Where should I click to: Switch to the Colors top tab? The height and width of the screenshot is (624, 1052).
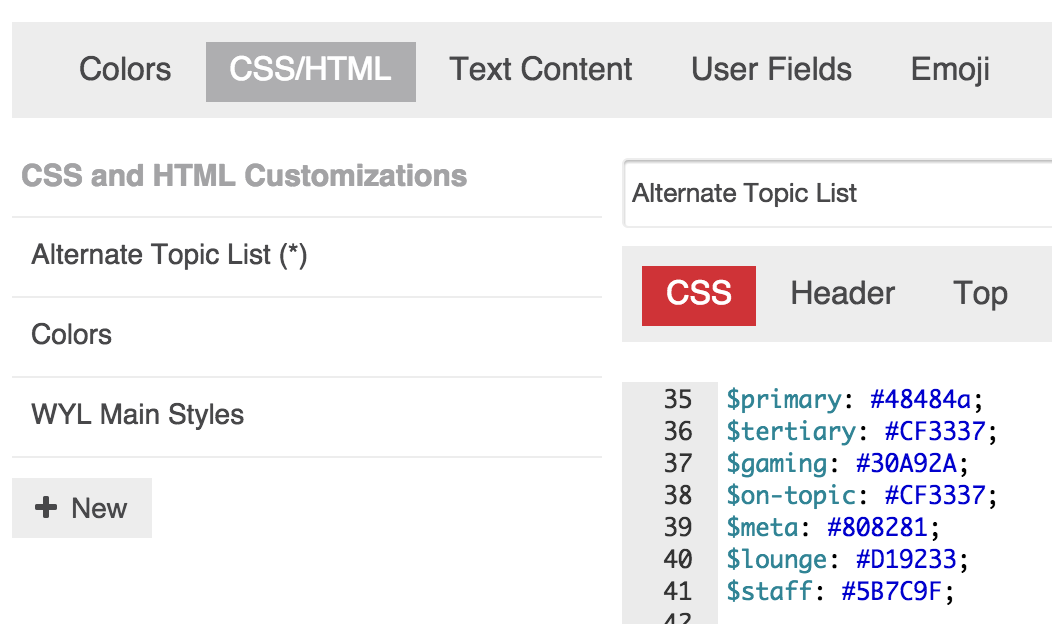[x=125, y=70]
